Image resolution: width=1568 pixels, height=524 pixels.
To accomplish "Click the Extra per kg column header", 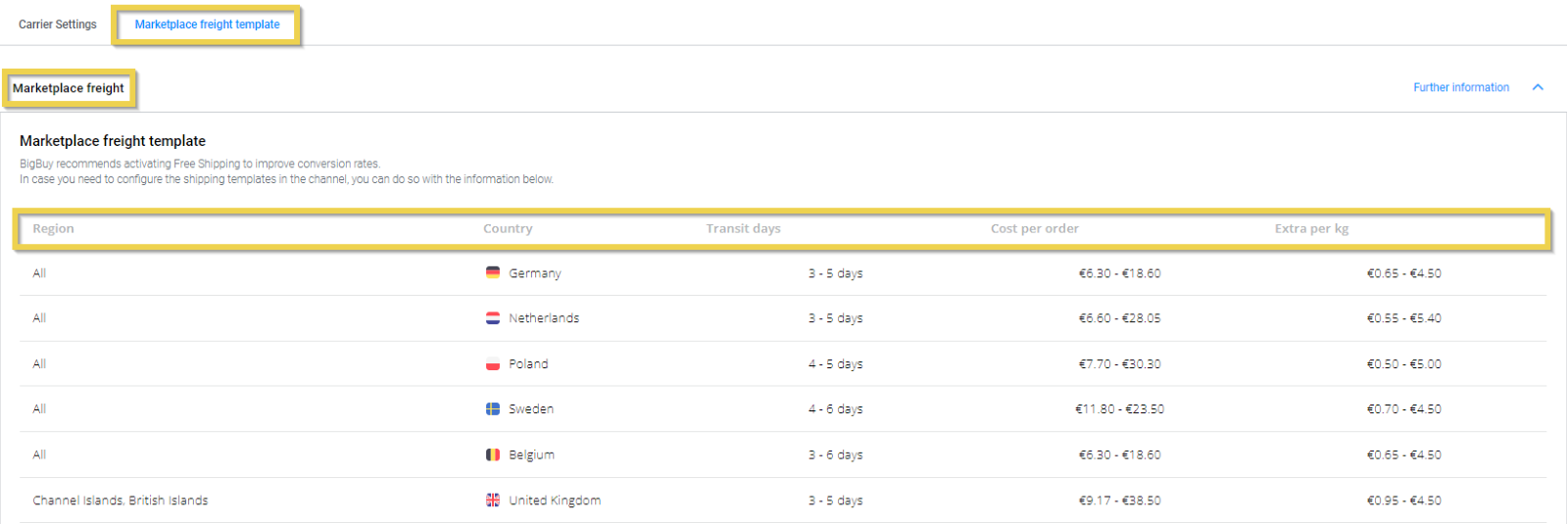I will 1311,228.
